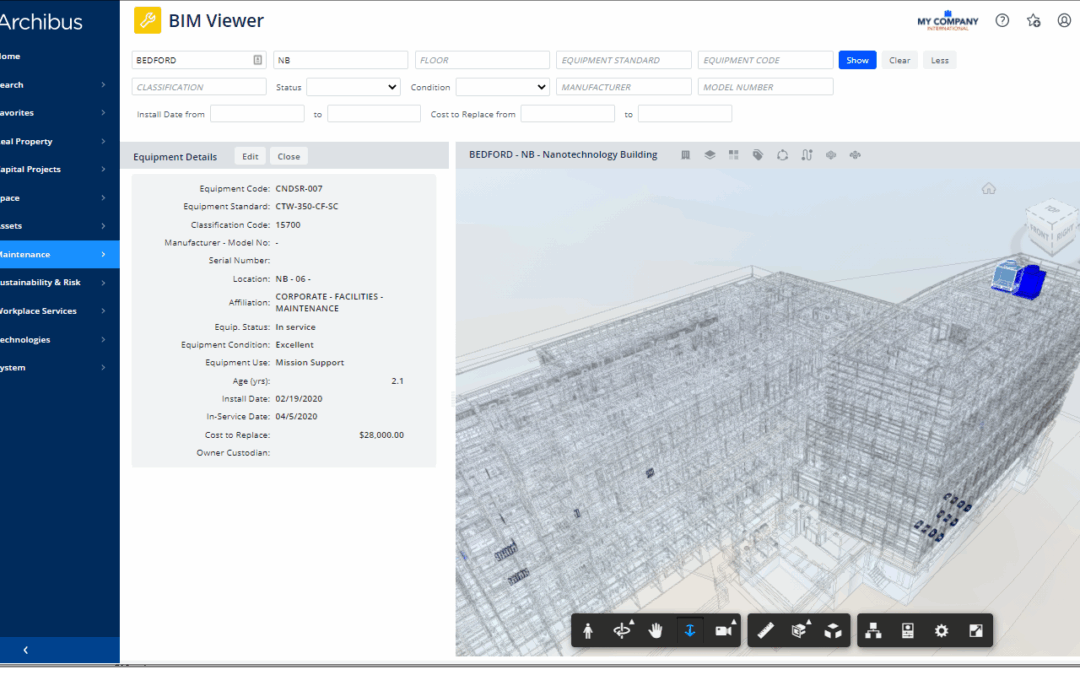
Task: Click the EQUIPMENT CODE field
Action: click(765, 60)
